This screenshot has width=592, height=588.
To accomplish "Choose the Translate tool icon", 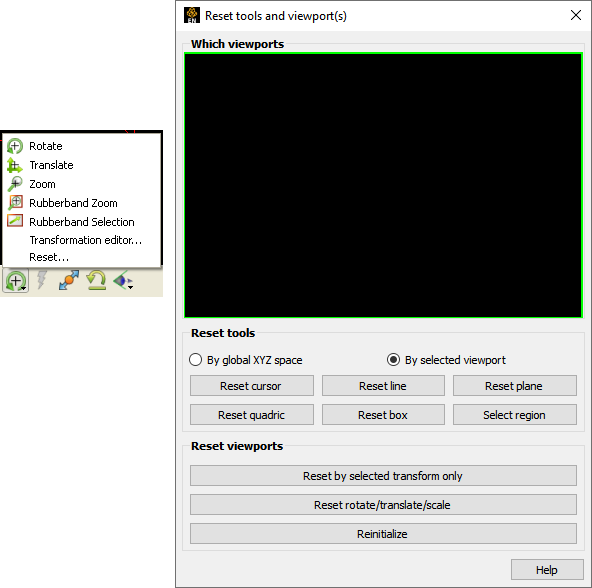I will point(15,165).
